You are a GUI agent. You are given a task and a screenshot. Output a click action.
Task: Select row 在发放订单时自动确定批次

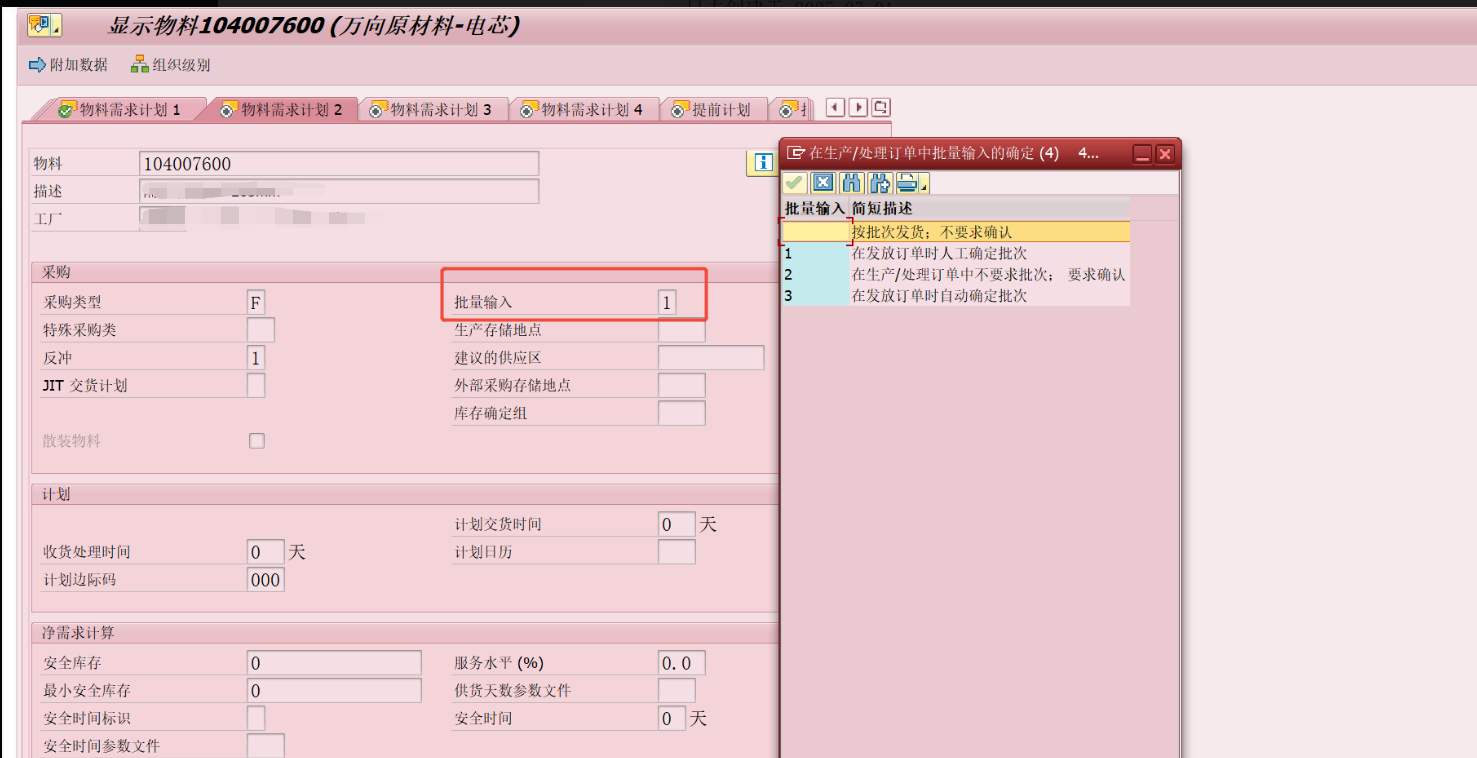coord(956,296)
